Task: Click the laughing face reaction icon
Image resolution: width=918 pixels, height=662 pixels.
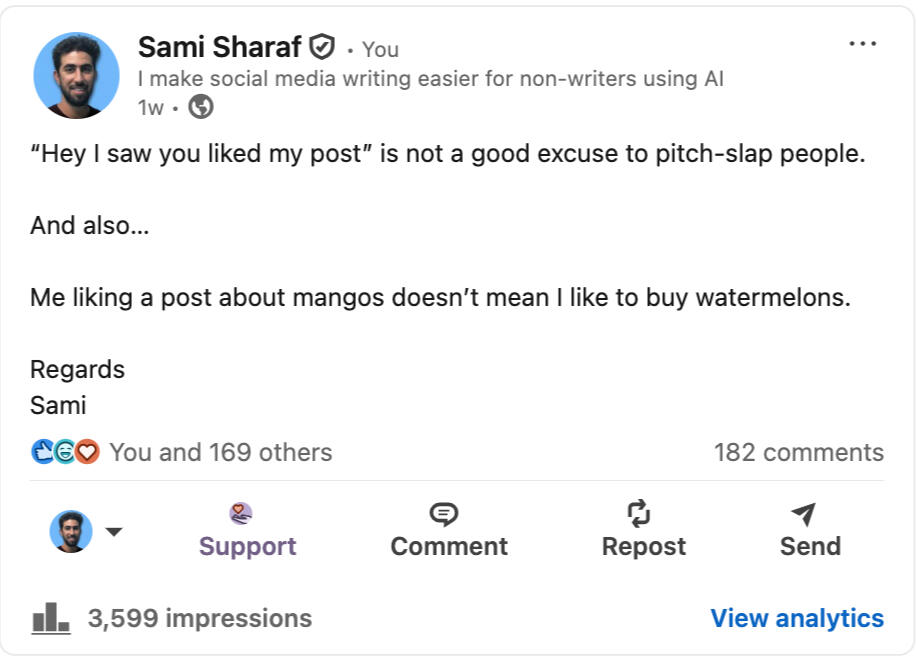Action: tap(65, 452)
